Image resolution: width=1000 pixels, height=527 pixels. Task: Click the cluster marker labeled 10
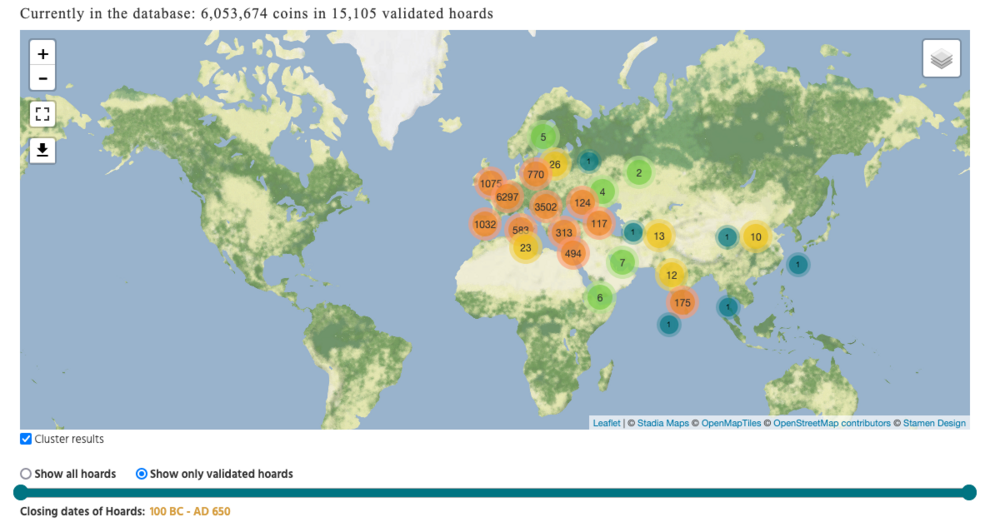pyautogui.click(x=755, y=237)
